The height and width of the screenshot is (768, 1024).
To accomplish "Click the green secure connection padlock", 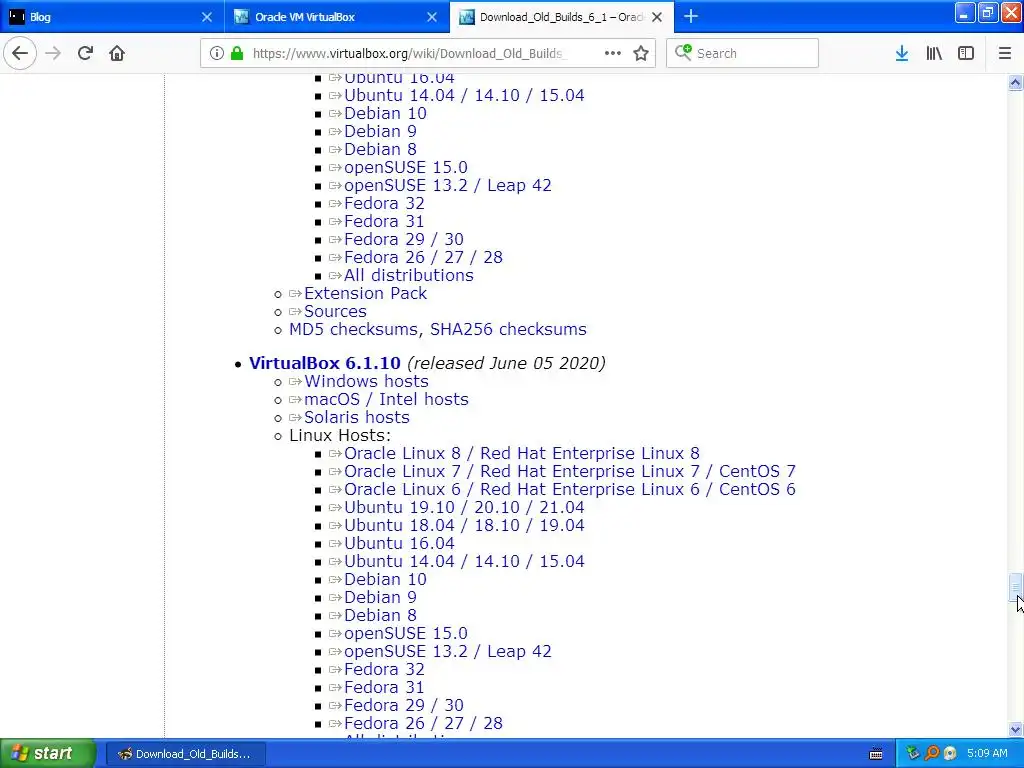I will 237,53.
